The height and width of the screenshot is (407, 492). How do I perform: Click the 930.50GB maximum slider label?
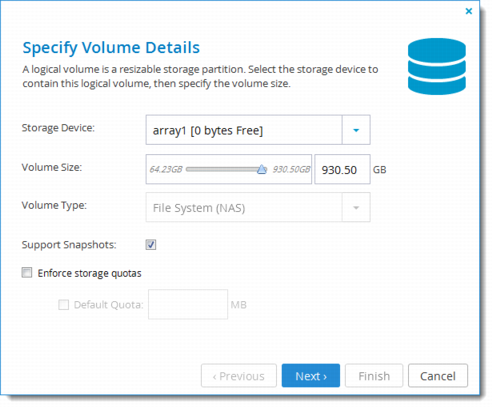(x=291, y=169)
